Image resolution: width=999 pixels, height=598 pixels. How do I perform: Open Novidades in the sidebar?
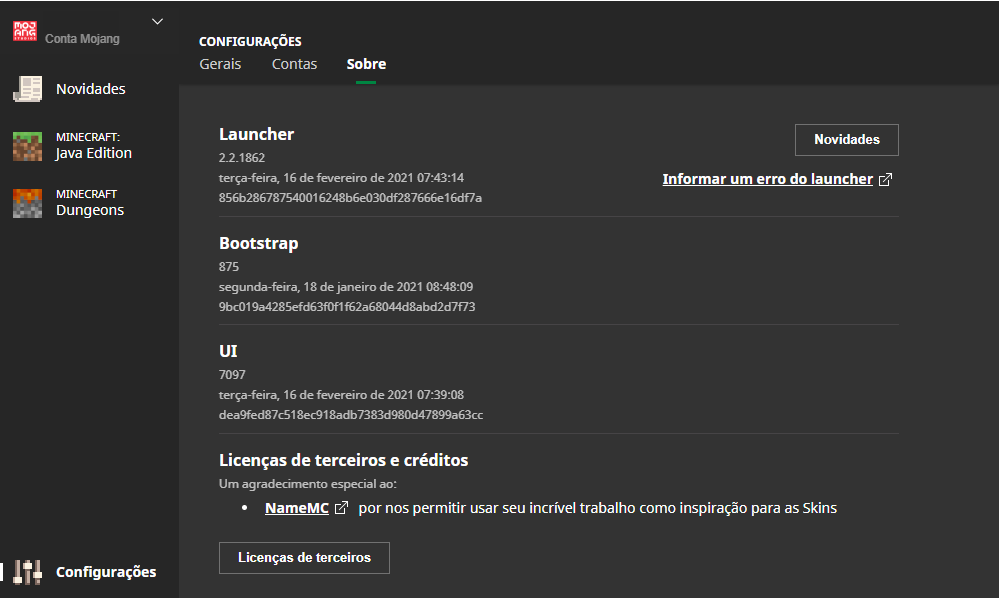tap(90, 89)
